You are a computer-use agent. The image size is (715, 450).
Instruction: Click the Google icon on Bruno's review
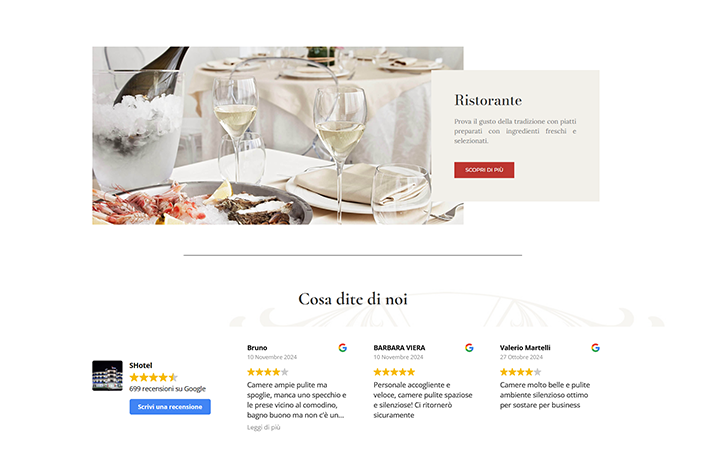[342, 348]
